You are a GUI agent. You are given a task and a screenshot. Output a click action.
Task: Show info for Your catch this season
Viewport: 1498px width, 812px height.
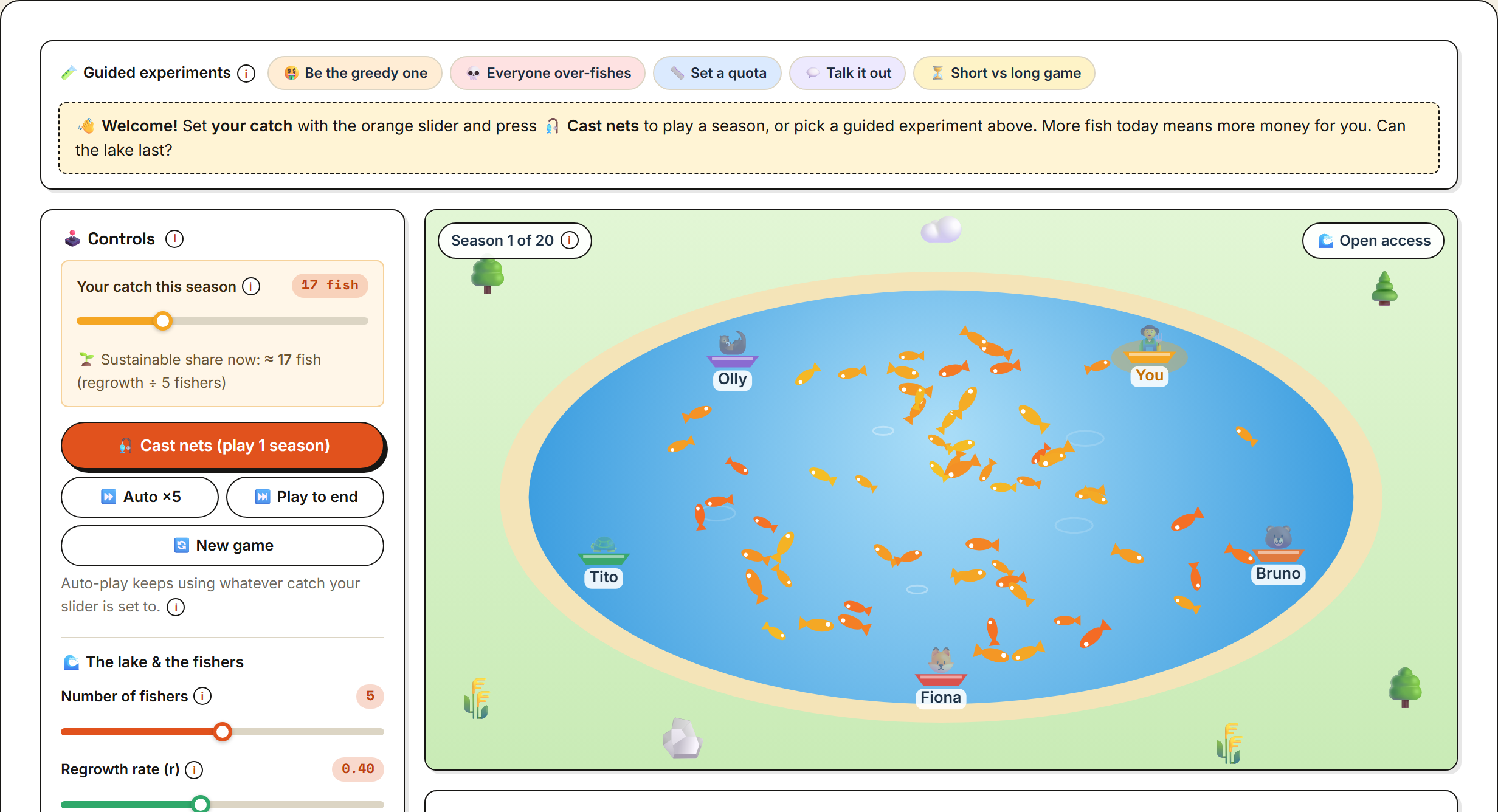251,286
